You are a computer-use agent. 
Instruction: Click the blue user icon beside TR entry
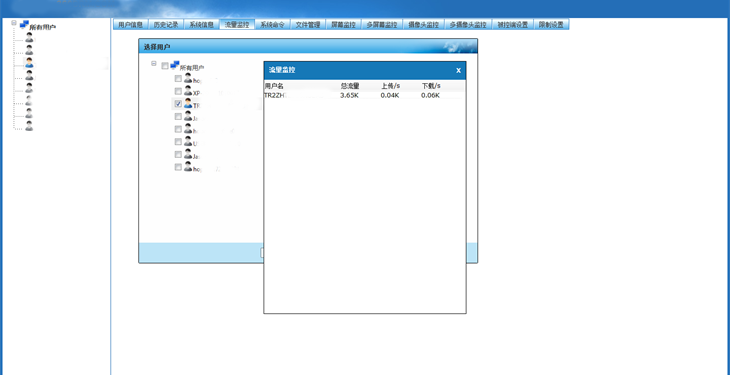pyautogui.click(x=188, y=103)
